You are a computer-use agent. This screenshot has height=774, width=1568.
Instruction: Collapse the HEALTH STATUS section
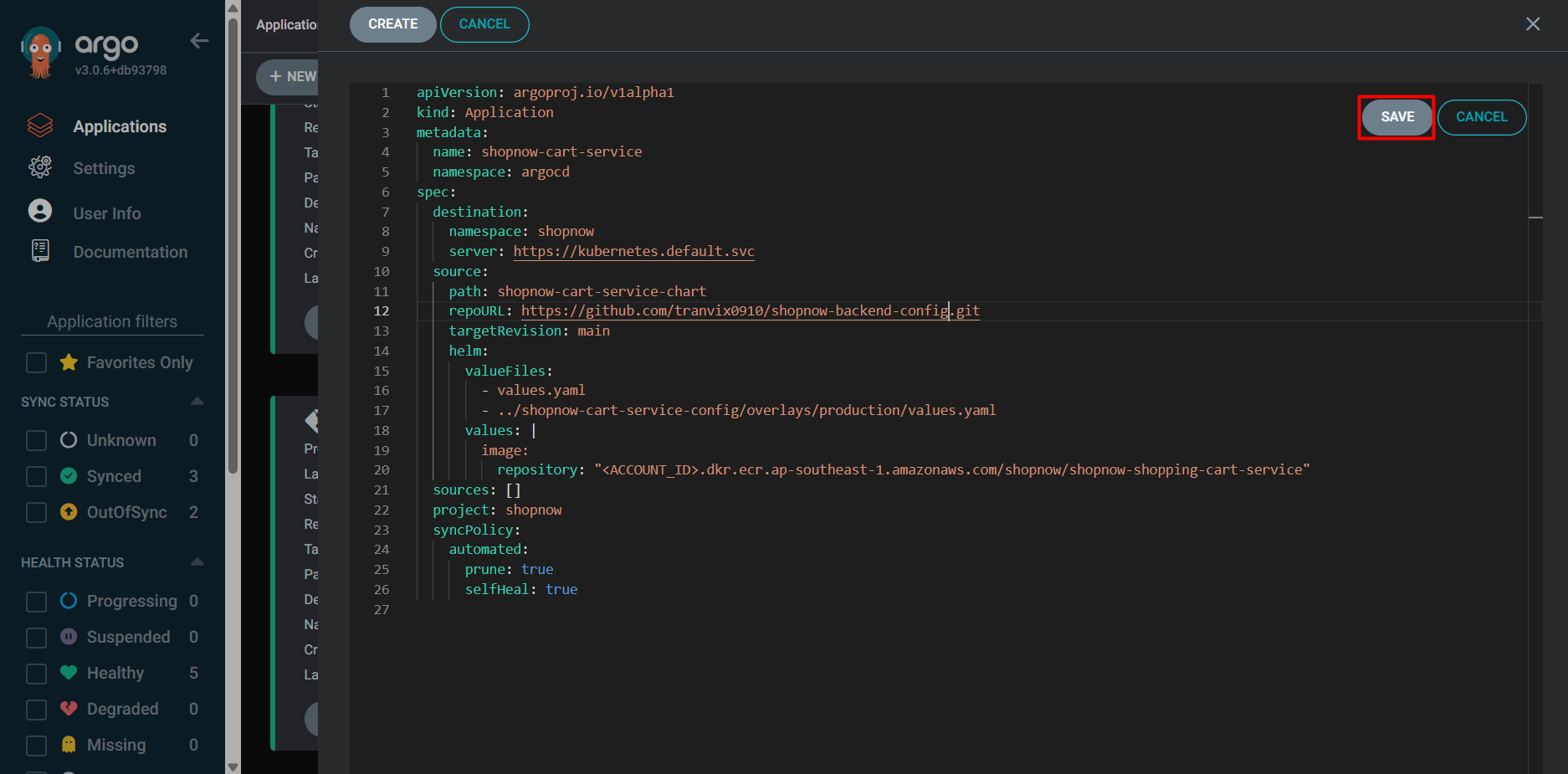[x=197, y=562]
